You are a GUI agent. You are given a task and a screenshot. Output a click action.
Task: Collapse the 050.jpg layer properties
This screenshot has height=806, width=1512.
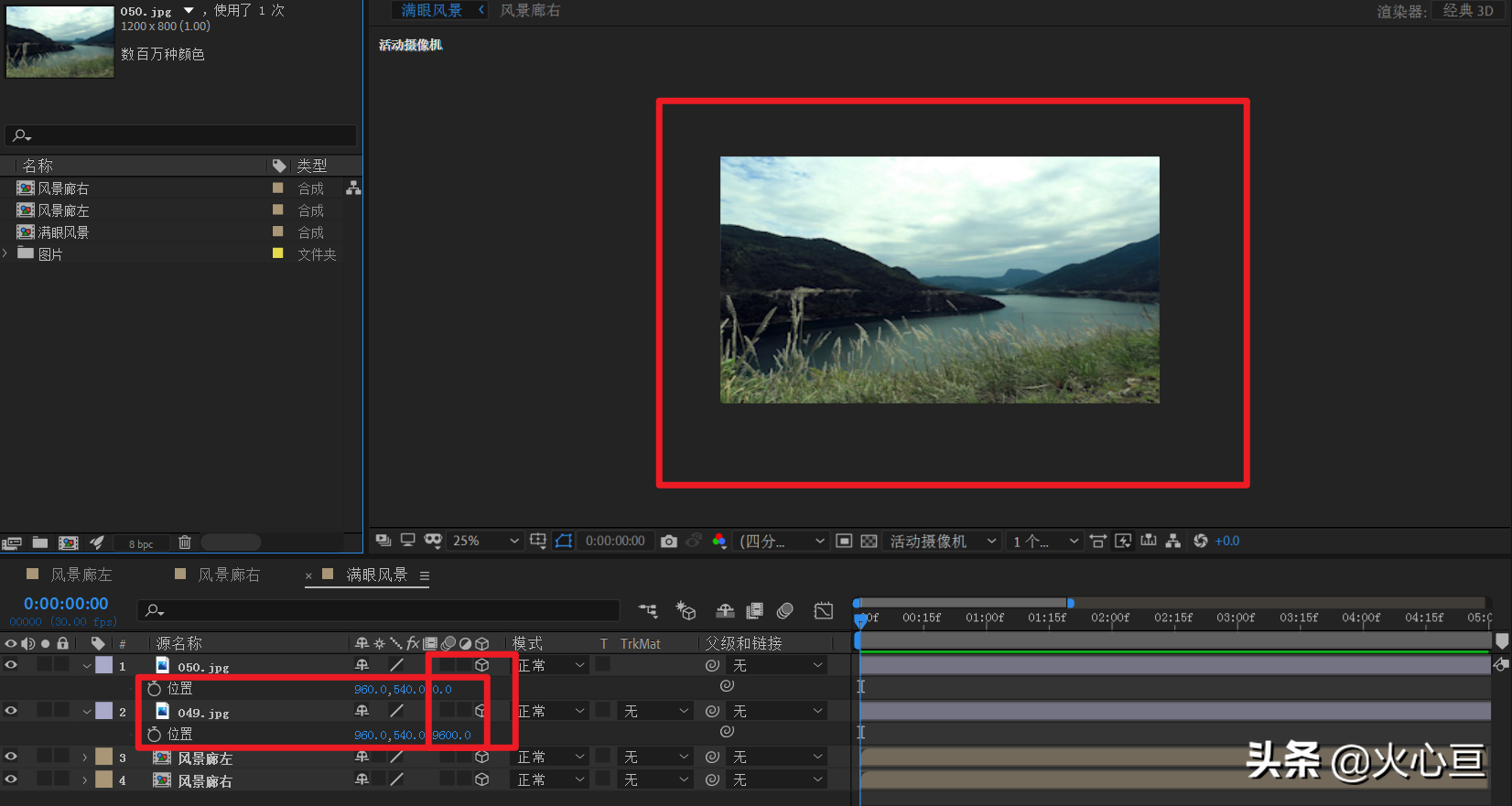(86, 666)
